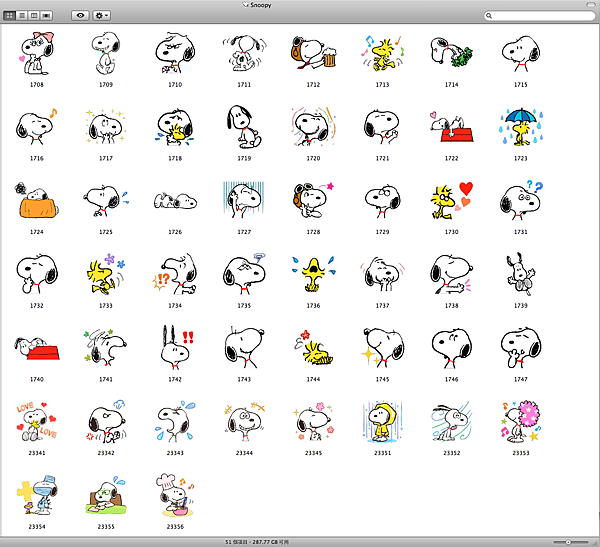
Task: Click the file name label 23345
Action: coord(313,453)
